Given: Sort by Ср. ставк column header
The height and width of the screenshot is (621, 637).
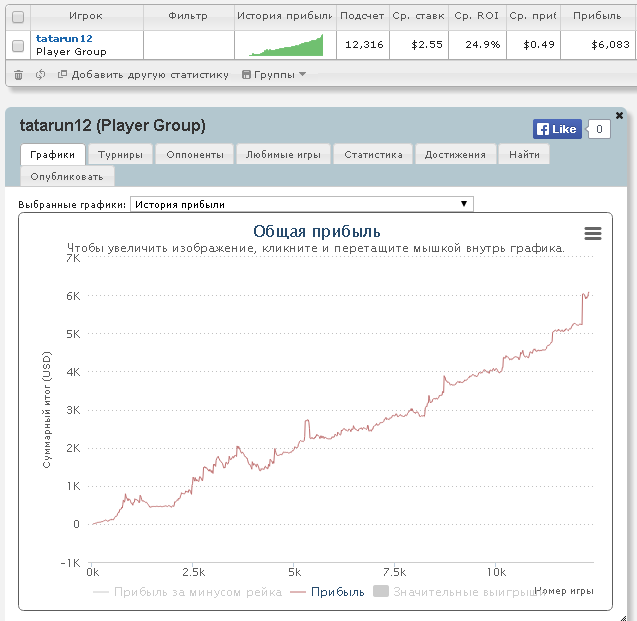Looking at the screenshot, I should pyautogui.click(x=418, y=16).
